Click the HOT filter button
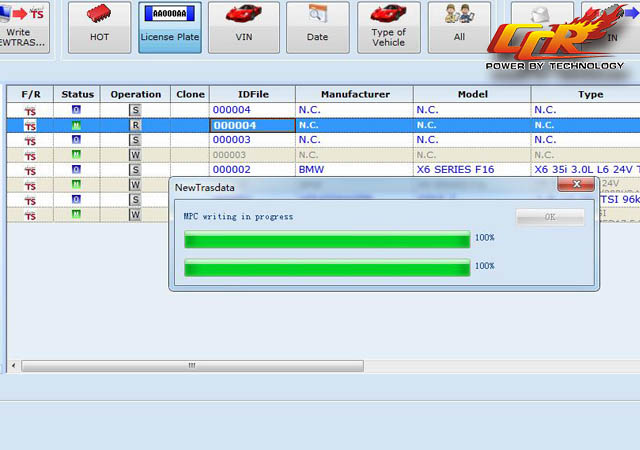 coord(99,27)
